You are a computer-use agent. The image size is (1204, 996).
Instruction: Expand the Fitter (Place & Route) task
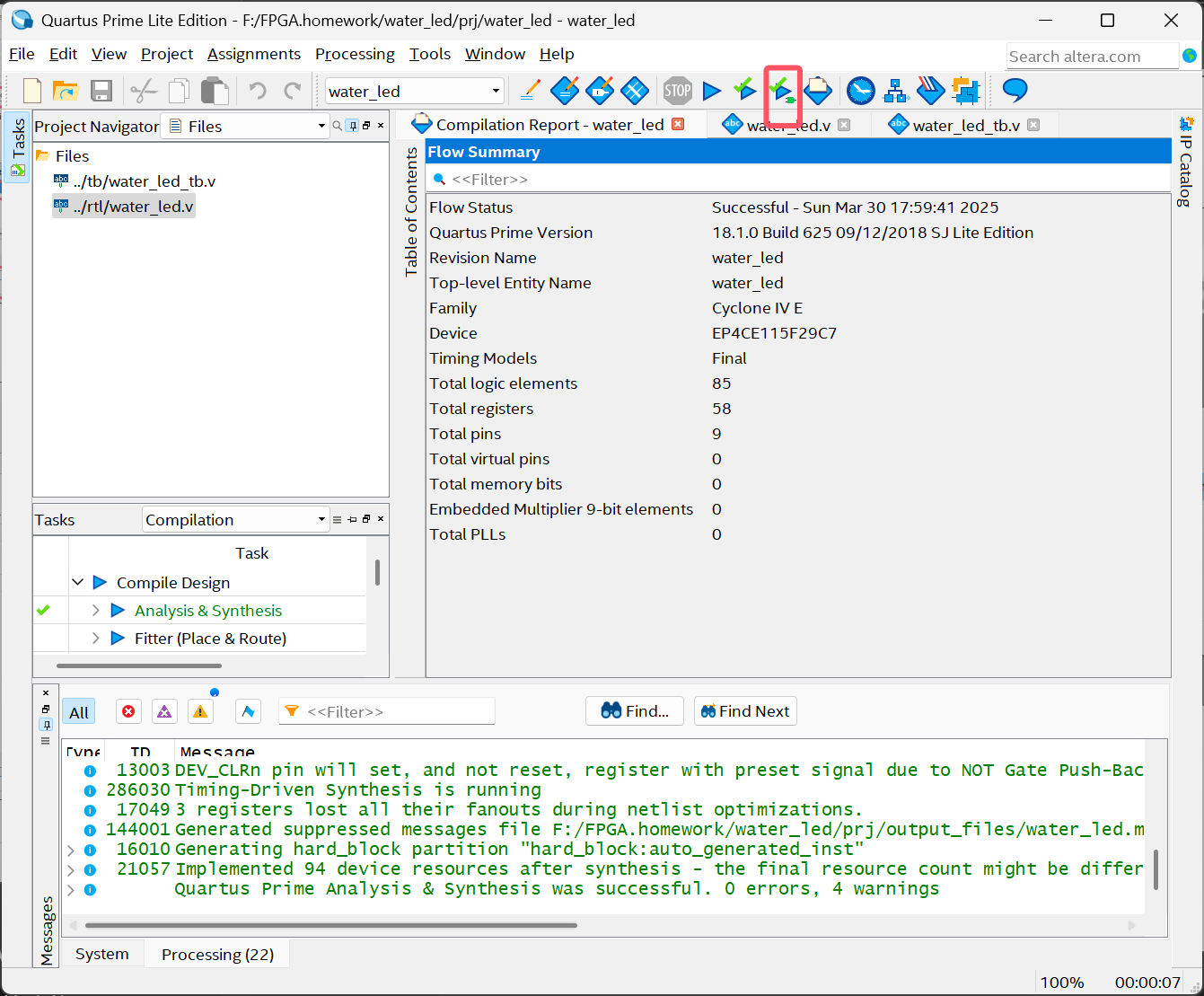pos(95,639)
